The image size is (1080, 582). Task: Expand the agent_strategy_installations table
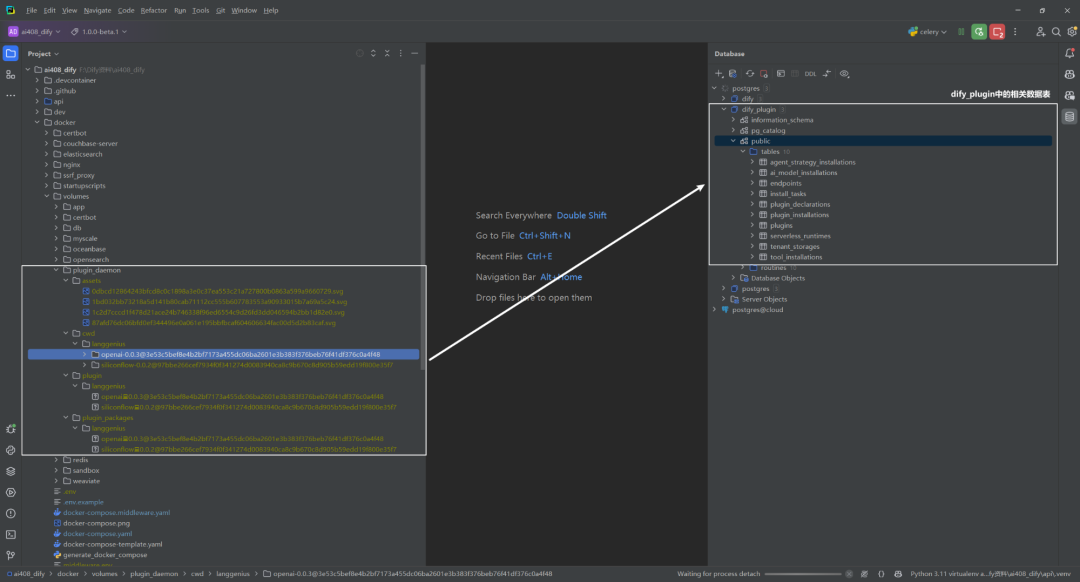click(x=752, y=162)
